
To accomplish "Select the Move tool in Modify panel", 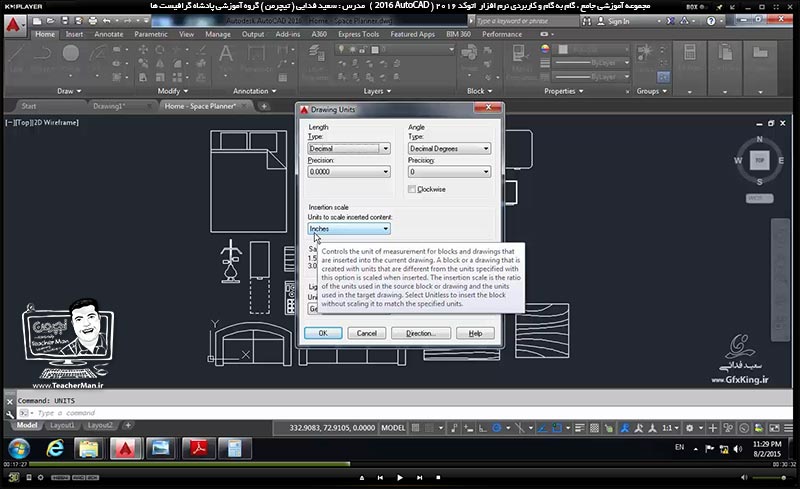I will 143,50.
